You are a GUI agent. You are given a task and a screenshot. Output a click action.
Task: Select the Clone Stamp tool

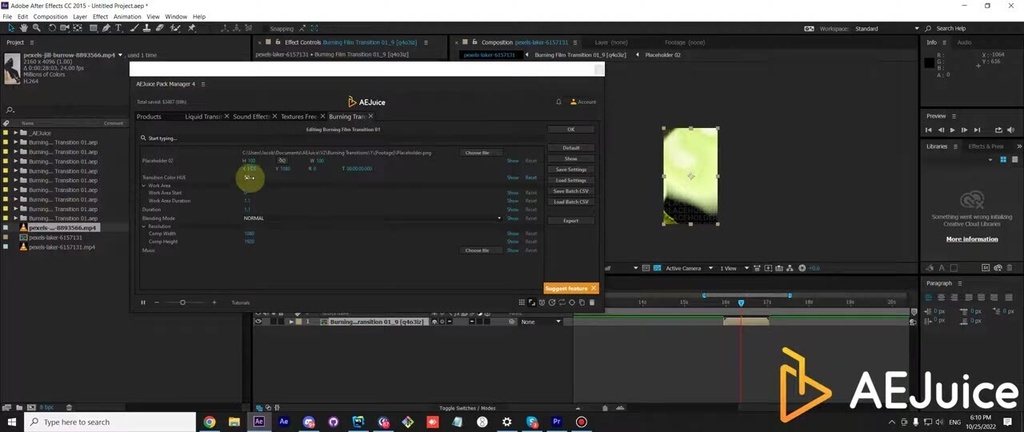coord(148,28)
